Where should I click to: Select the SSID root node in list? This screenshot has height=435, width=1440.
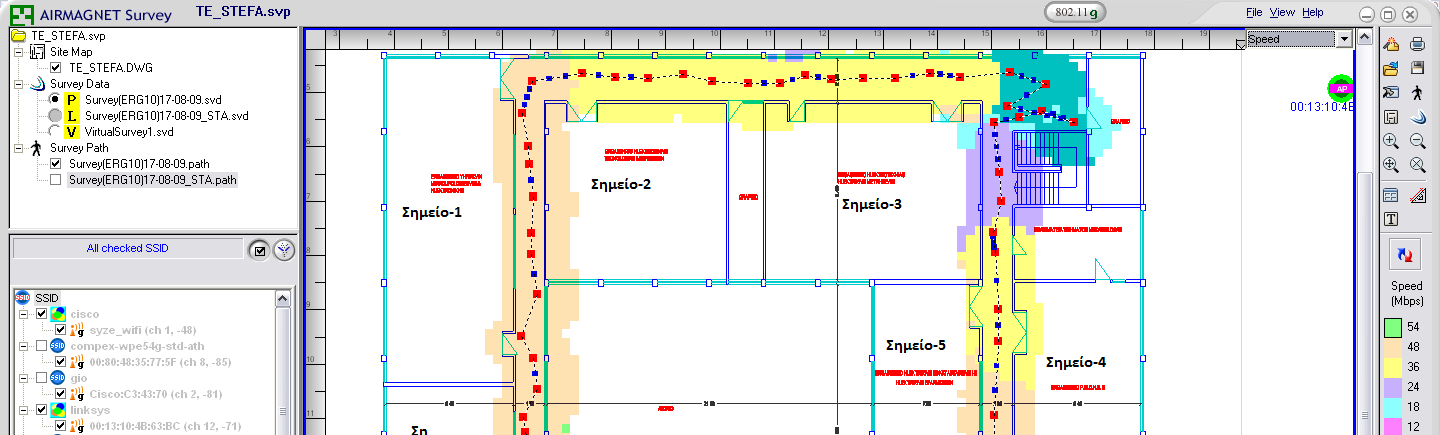pos(47,298)
